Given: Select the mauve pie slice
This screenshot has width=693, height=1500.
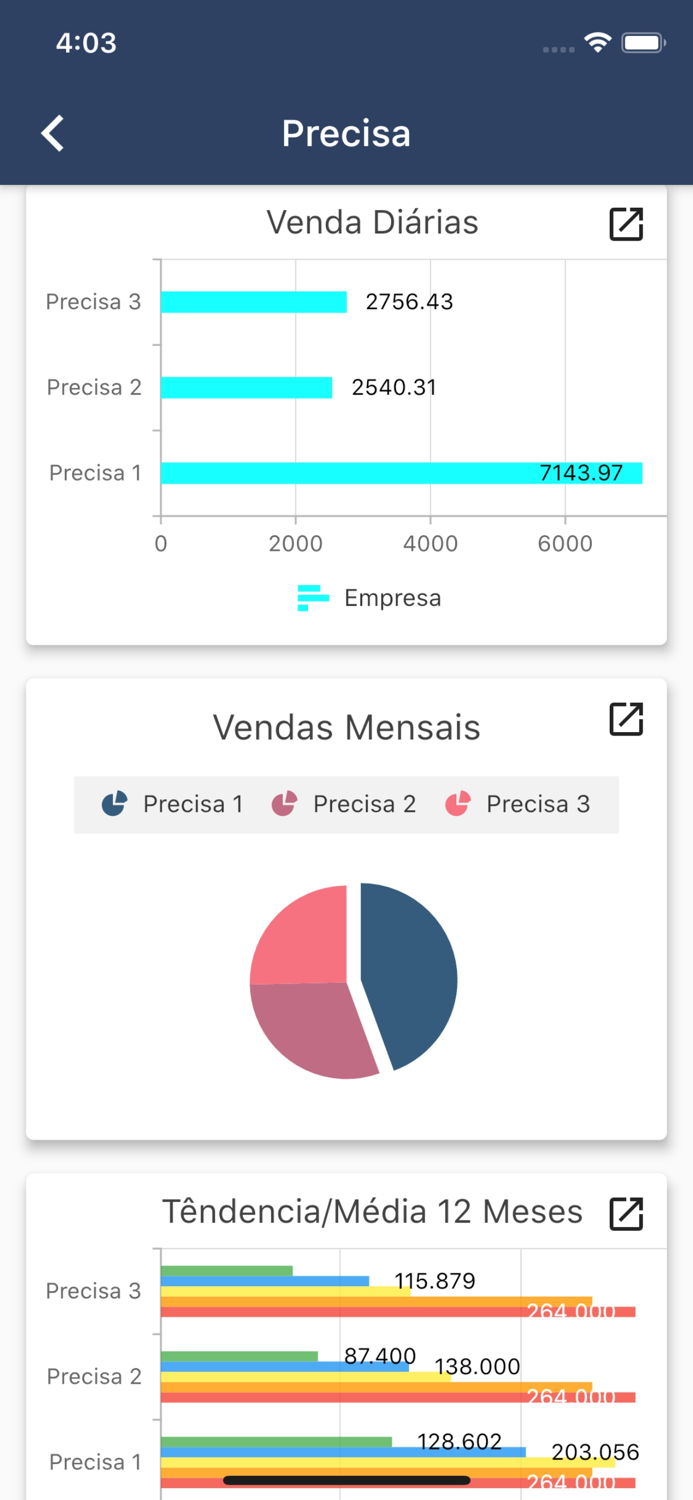Looking at the screenshot, I should pos(310,1028).
